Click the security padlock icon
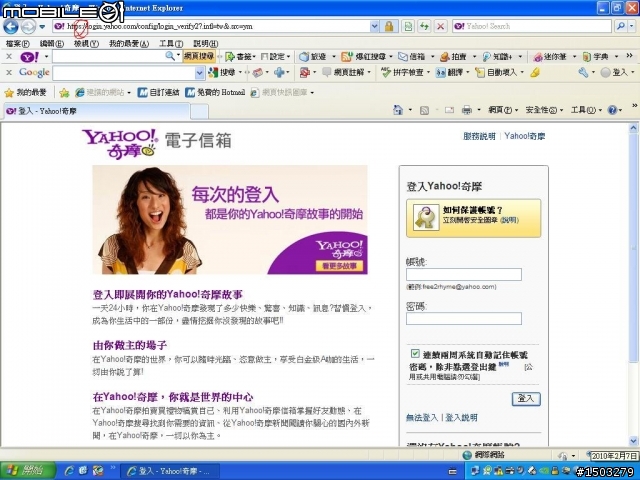The image size is (640, 480). click(389, 27)
